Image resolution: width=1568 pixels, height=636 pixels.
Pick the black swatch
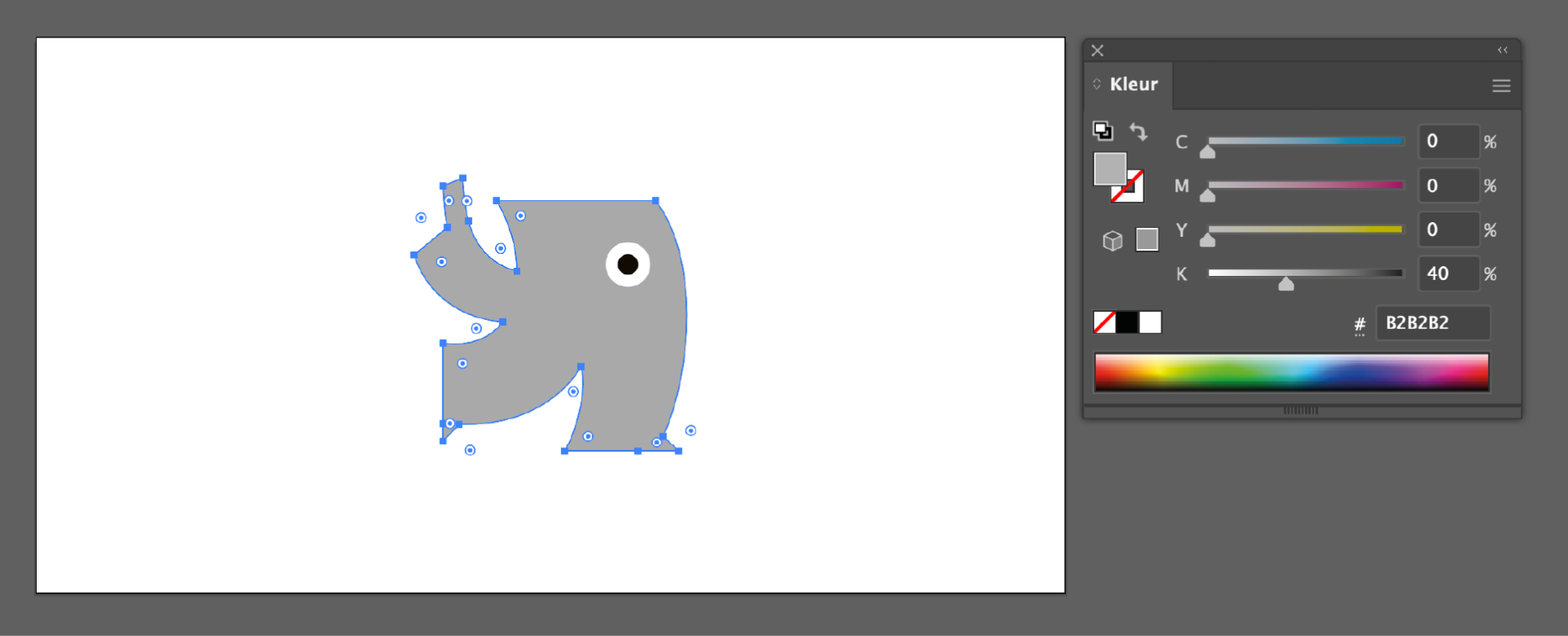1127,322
